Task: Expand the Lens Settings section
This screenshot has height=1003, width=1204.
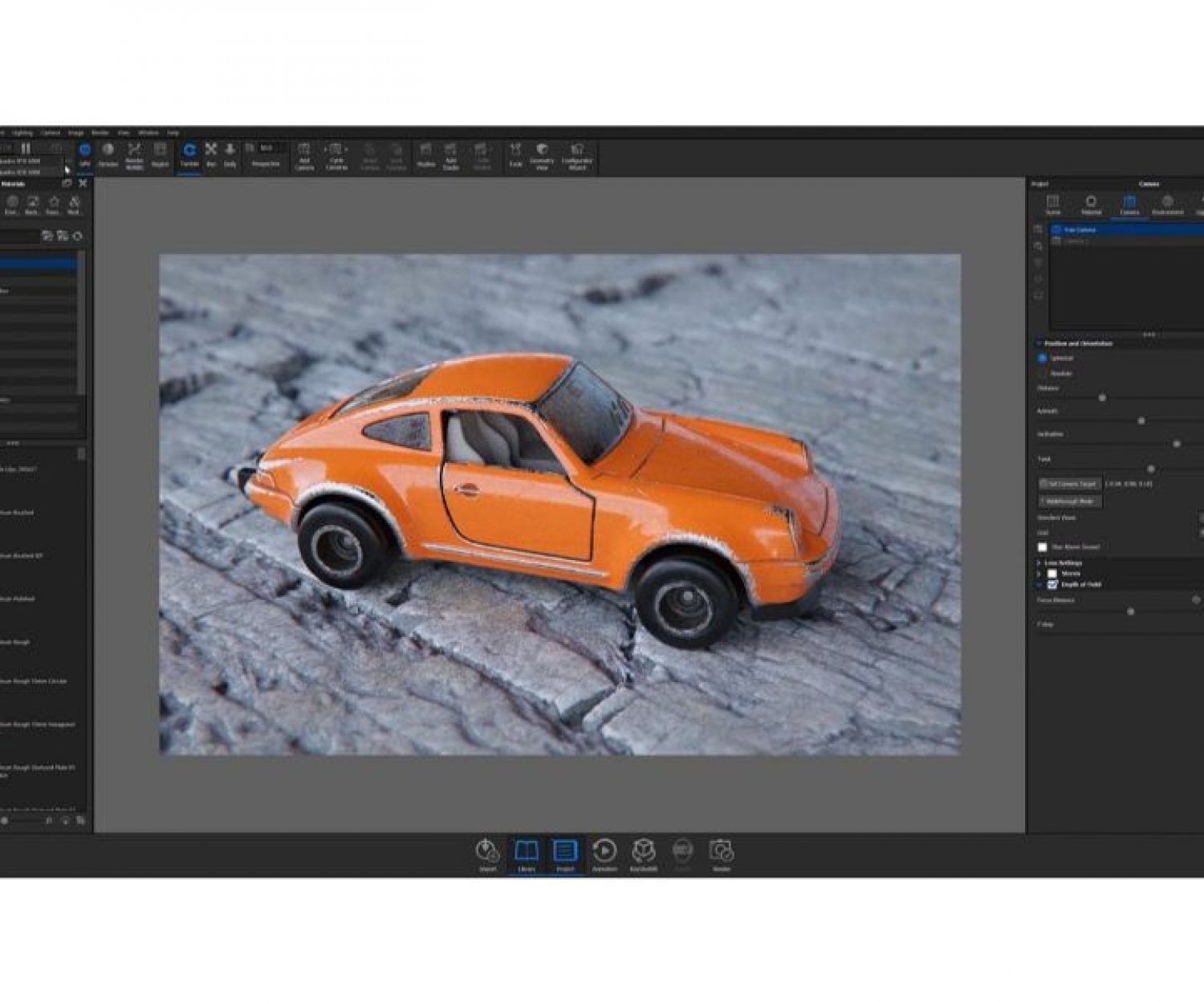Action: (1039, 563)
